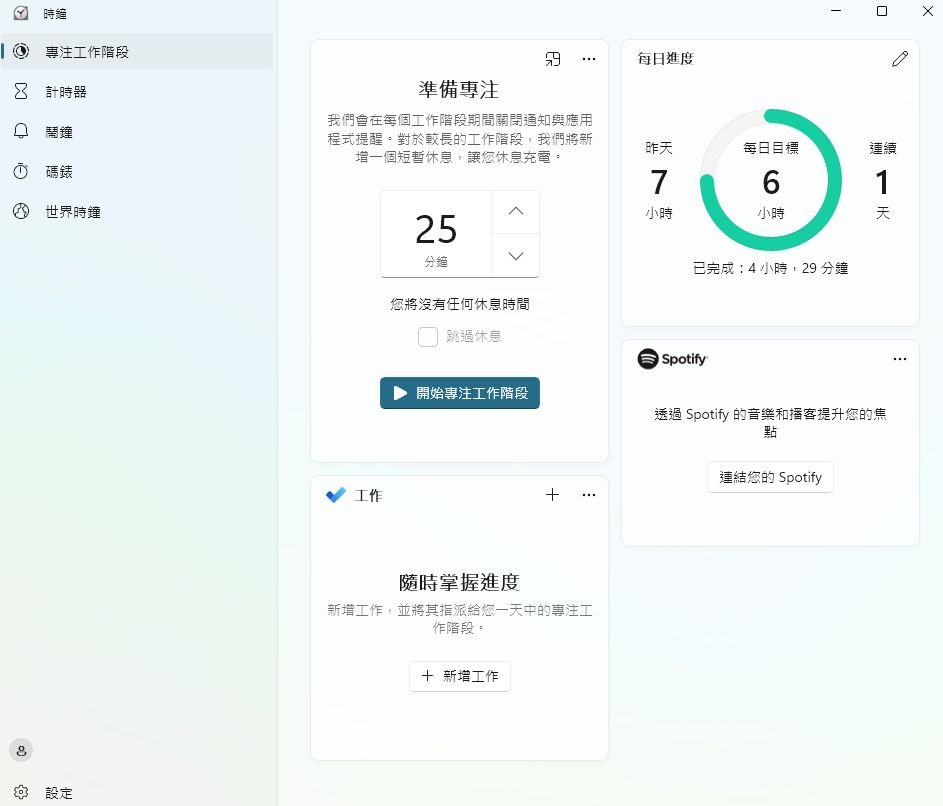The width and height of the screenshot is (943, 806).
Task: Decrease focus minutes with down arrow
Action: pyautogui.click(x=515, y=256)
